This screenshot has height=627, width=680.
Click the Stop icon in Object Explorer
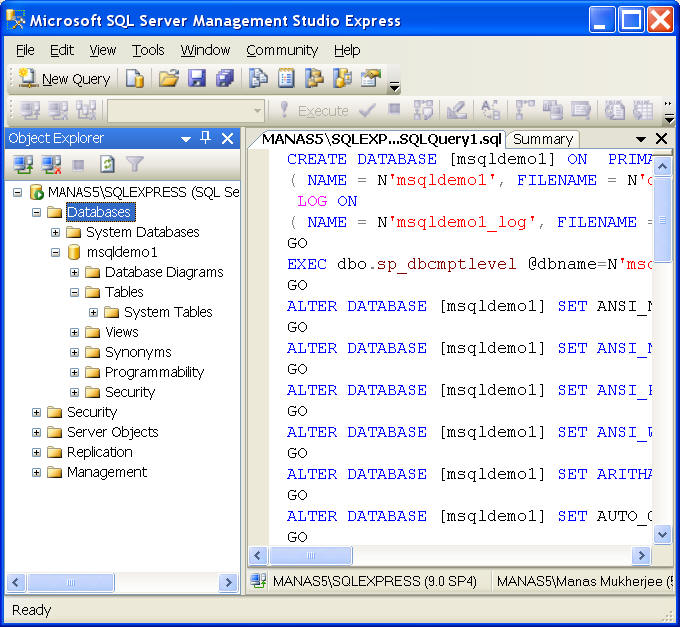(x=78, y=165)
